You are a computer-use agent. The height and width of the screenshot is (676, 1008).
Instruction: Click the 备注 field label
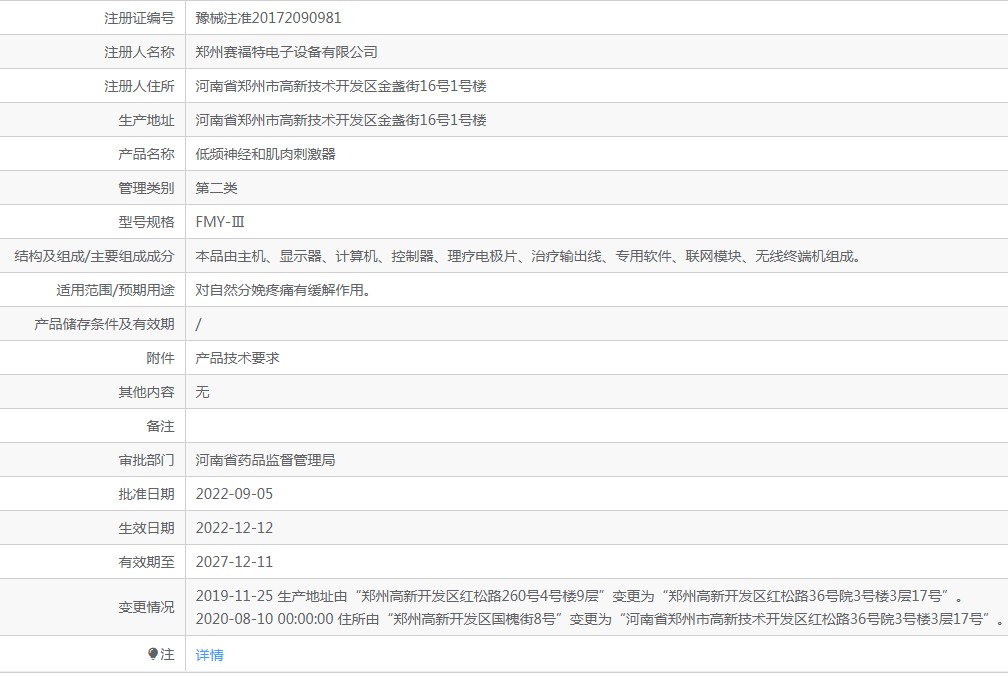161,427
